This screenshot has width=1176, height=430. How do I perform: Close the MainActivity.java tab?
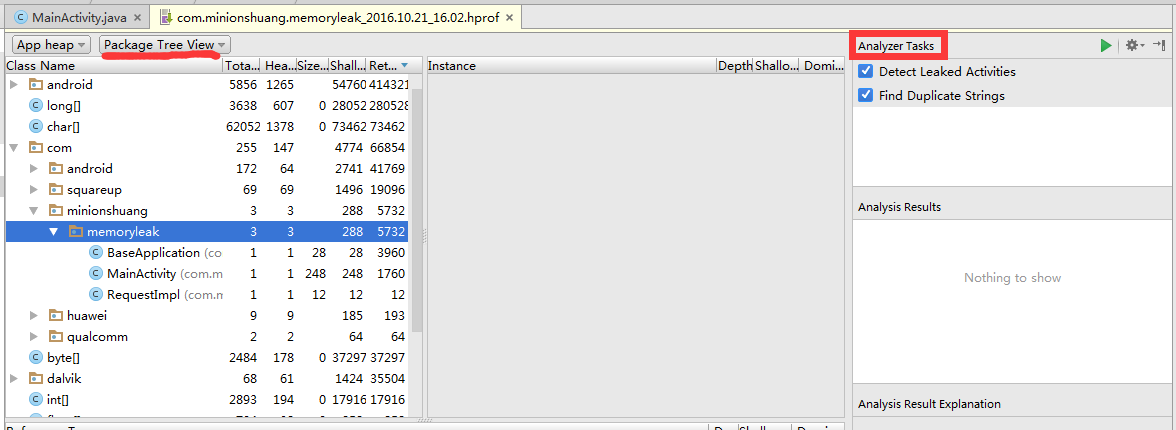(137, 17)
